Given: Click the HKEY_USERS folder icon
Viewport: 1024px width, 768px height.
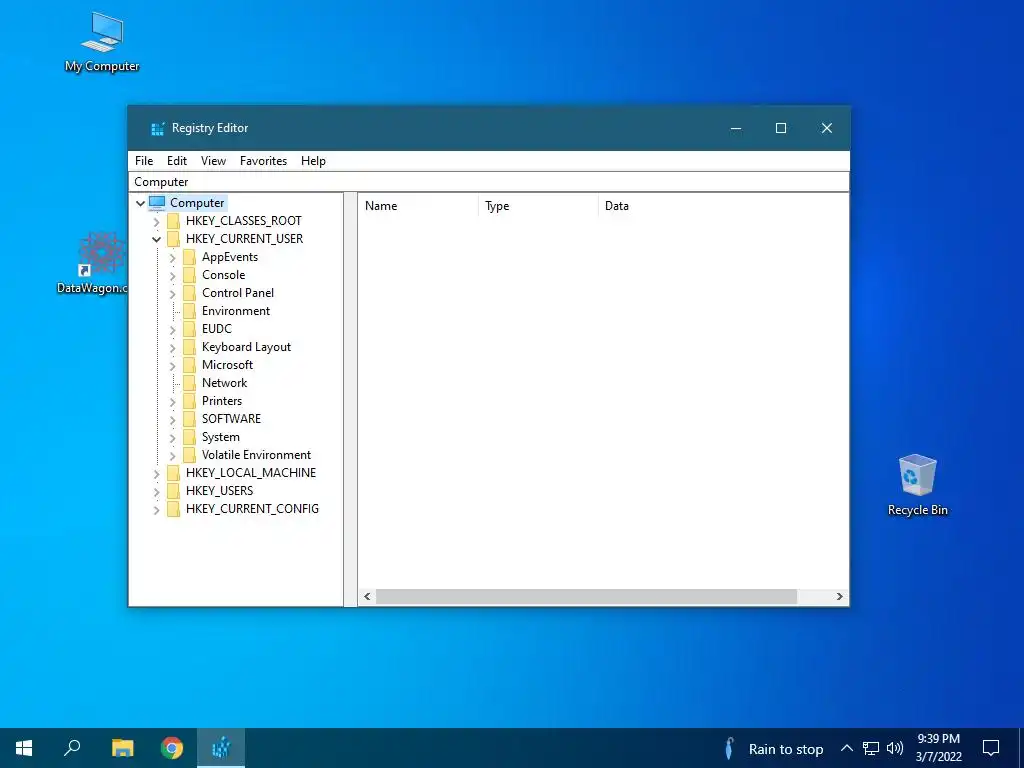Looking at the screenshot, I should click(x=173, y=491).
